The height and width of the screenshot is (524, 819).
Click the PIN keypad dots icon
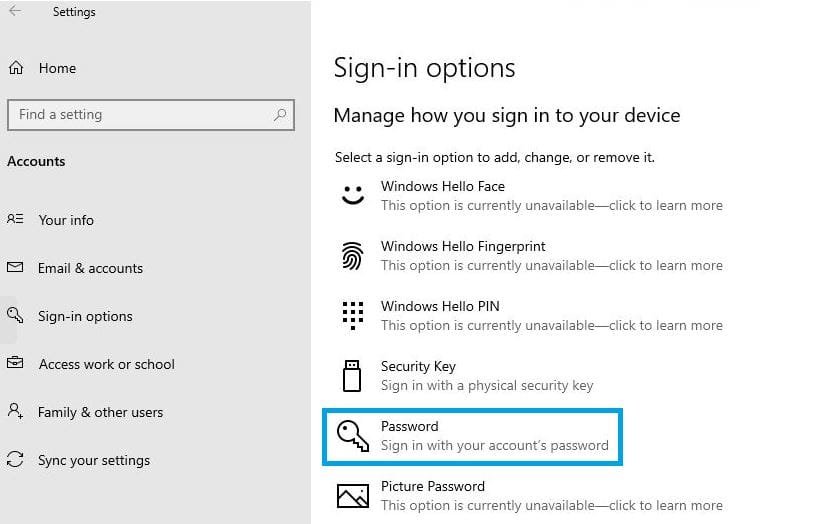[x=353, y=316]
